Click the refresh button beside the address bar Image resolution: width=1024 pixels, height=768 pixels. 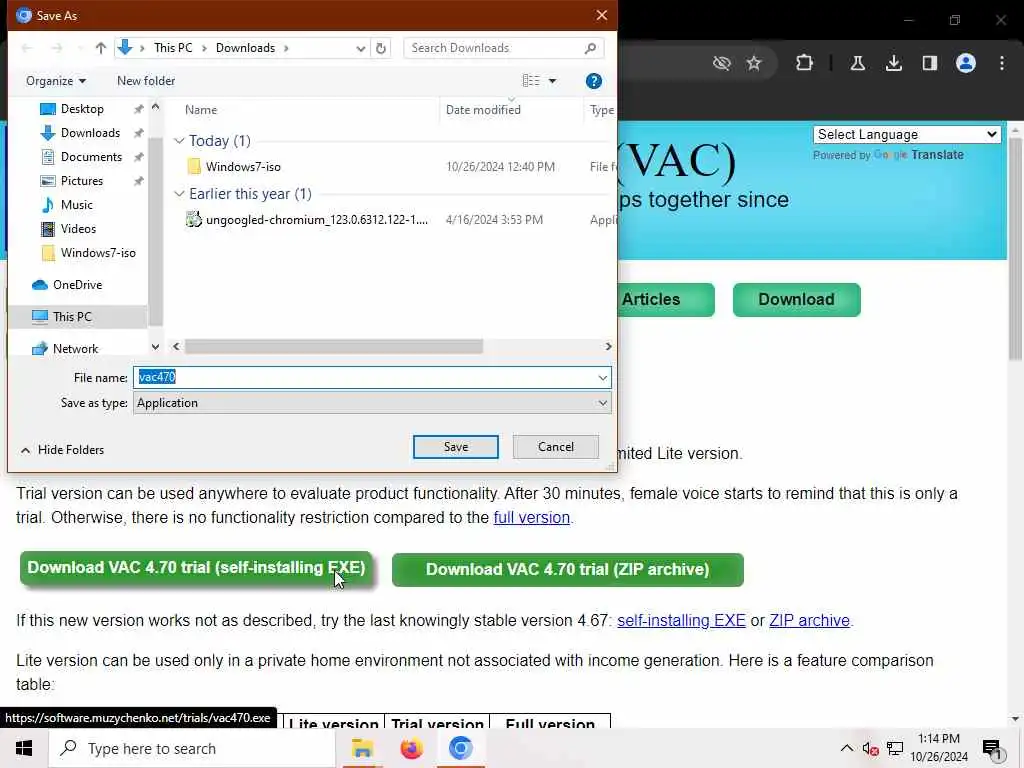381,48
